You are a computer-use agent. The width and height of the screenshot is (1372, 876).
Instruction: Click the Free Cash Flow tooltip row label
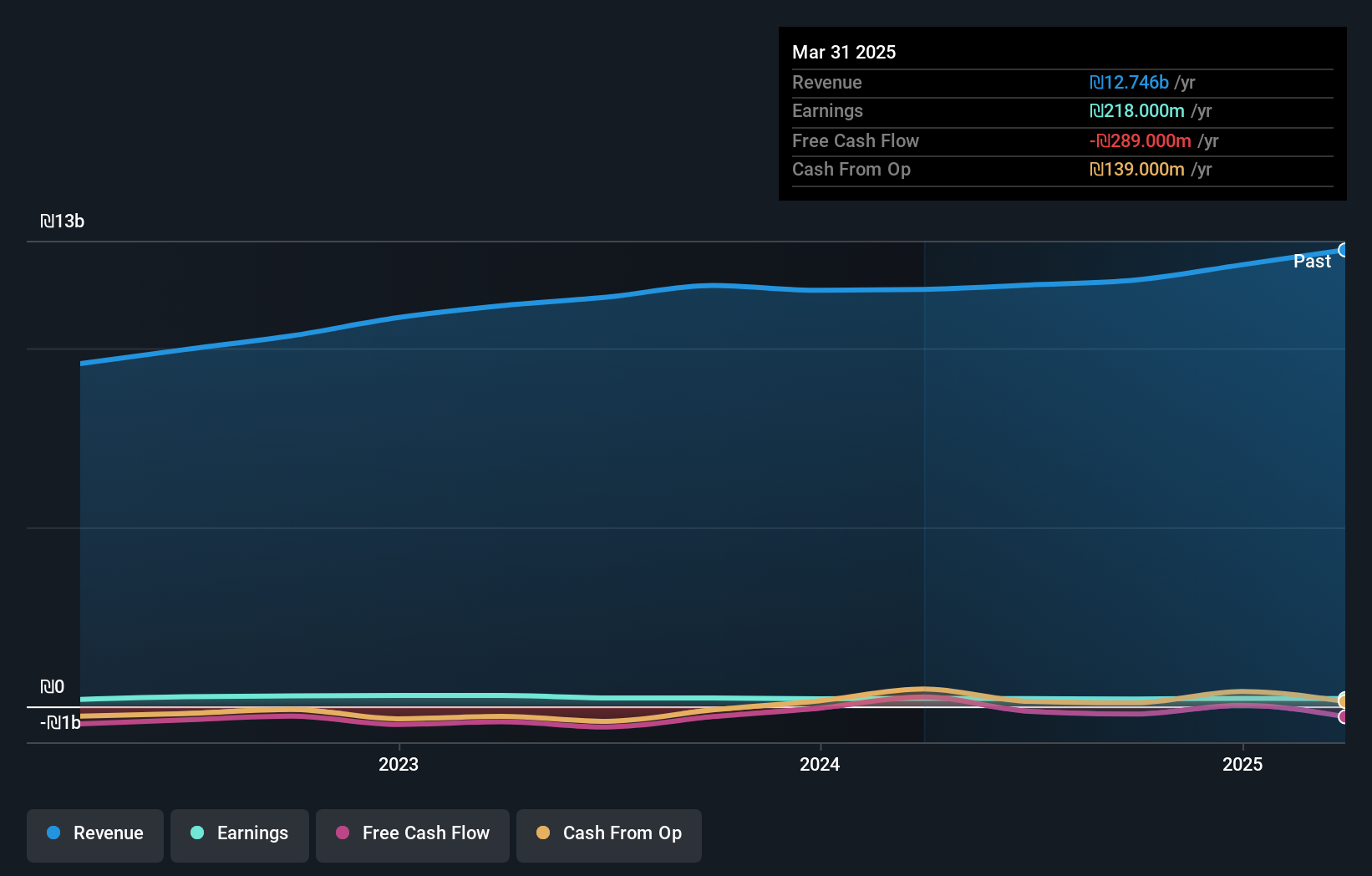[856, 140]
